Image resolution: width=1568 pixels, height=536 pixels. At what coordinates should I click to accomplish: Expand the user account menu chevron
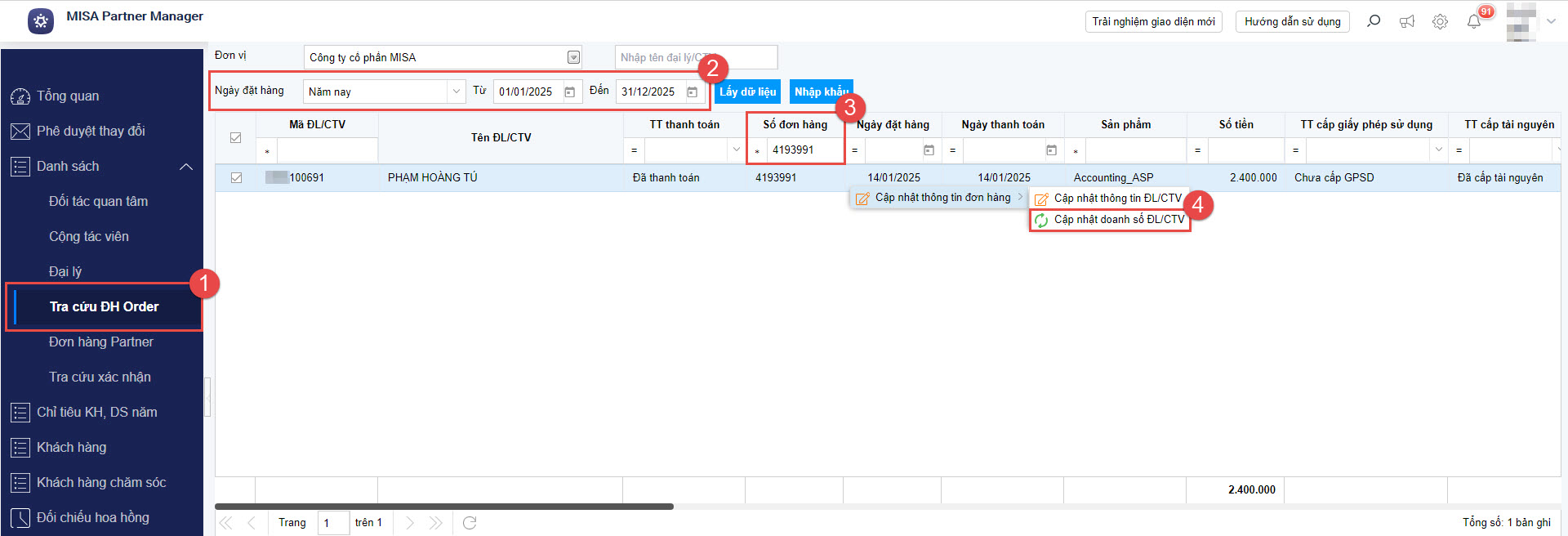tap(1551, 22)
